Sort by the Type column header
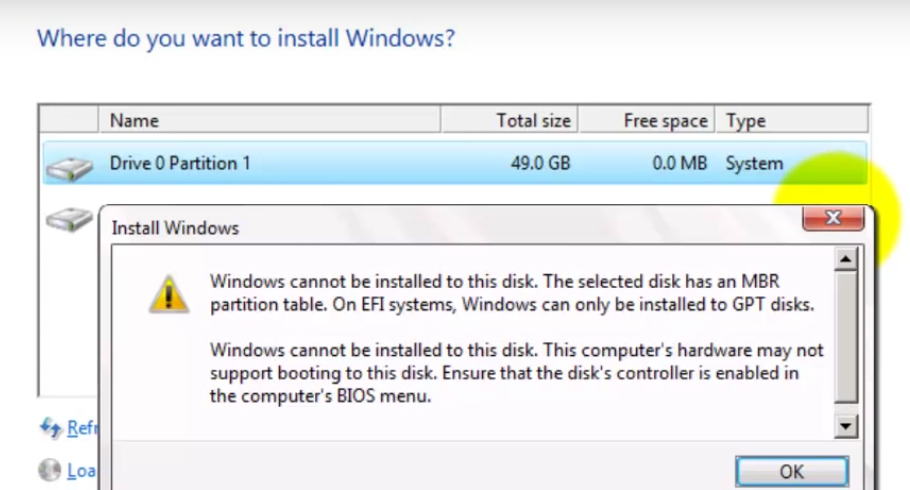This screenshot has height=490, width=910. (x=792, y=120)
